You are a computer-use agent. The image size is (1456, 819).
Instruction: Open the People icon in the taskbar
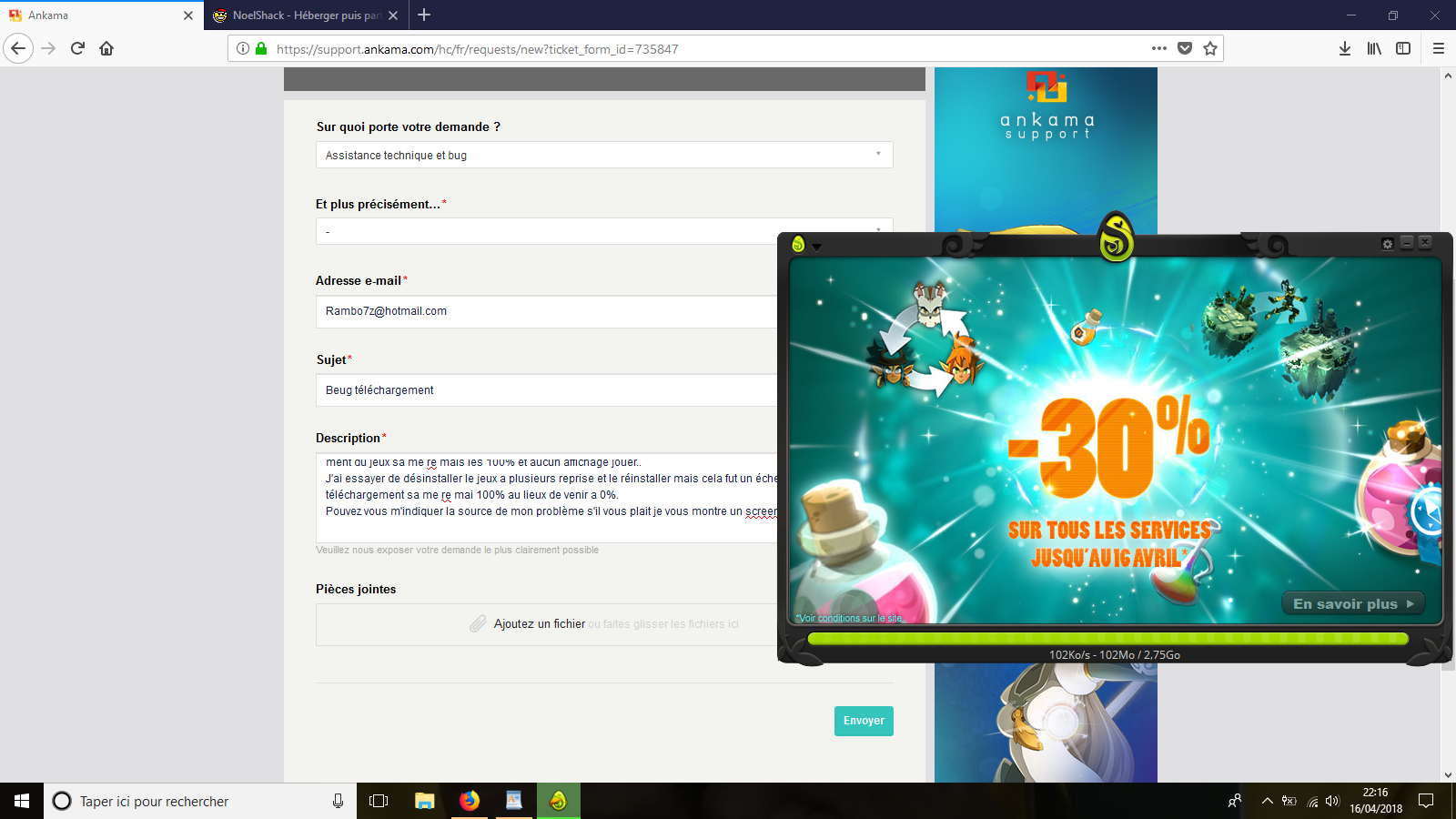1235,801
